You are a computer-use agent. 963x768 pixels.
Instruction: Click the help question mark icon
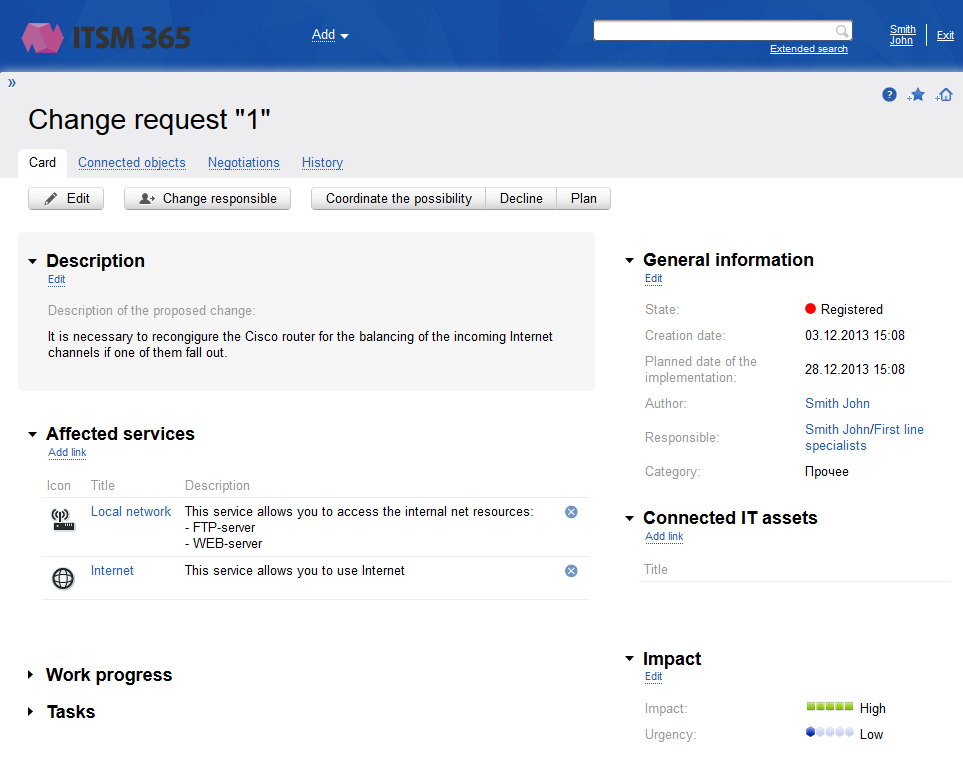pyautogui.click(x=889, y=94)
